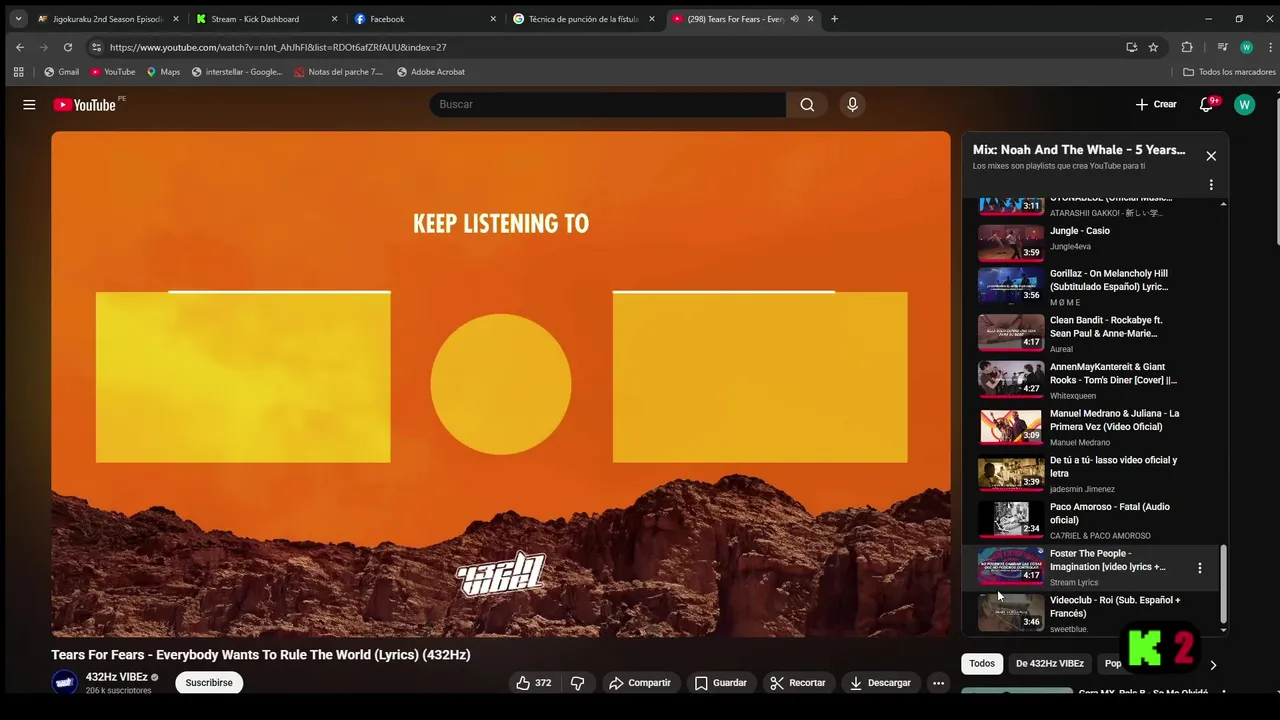View site information icon in address bar

click(x=96, y=47)
